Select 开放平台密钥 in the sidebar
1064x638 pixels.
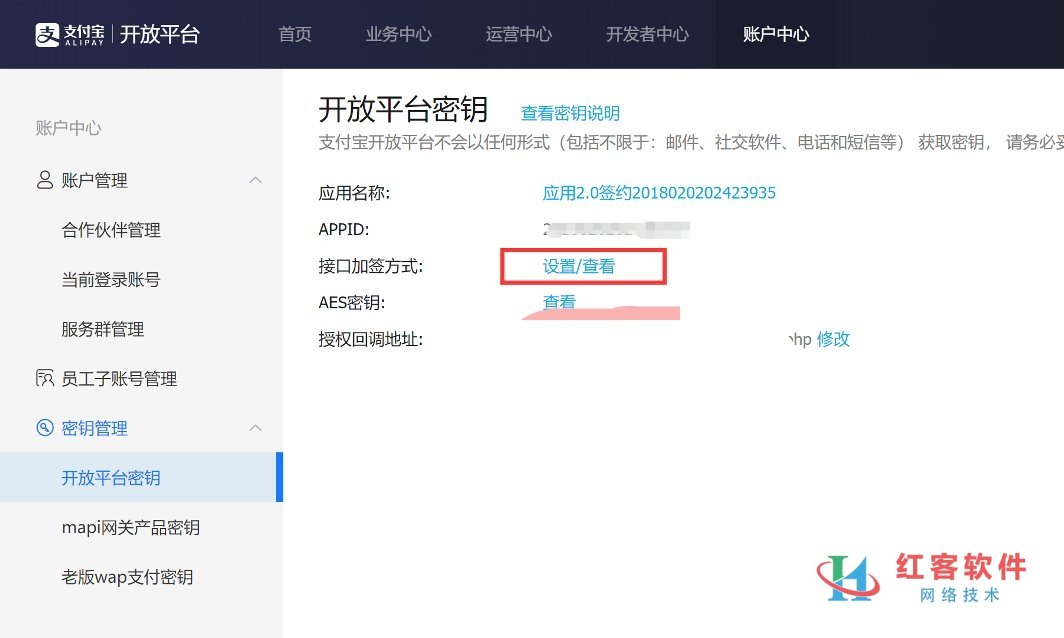[141, 477]
